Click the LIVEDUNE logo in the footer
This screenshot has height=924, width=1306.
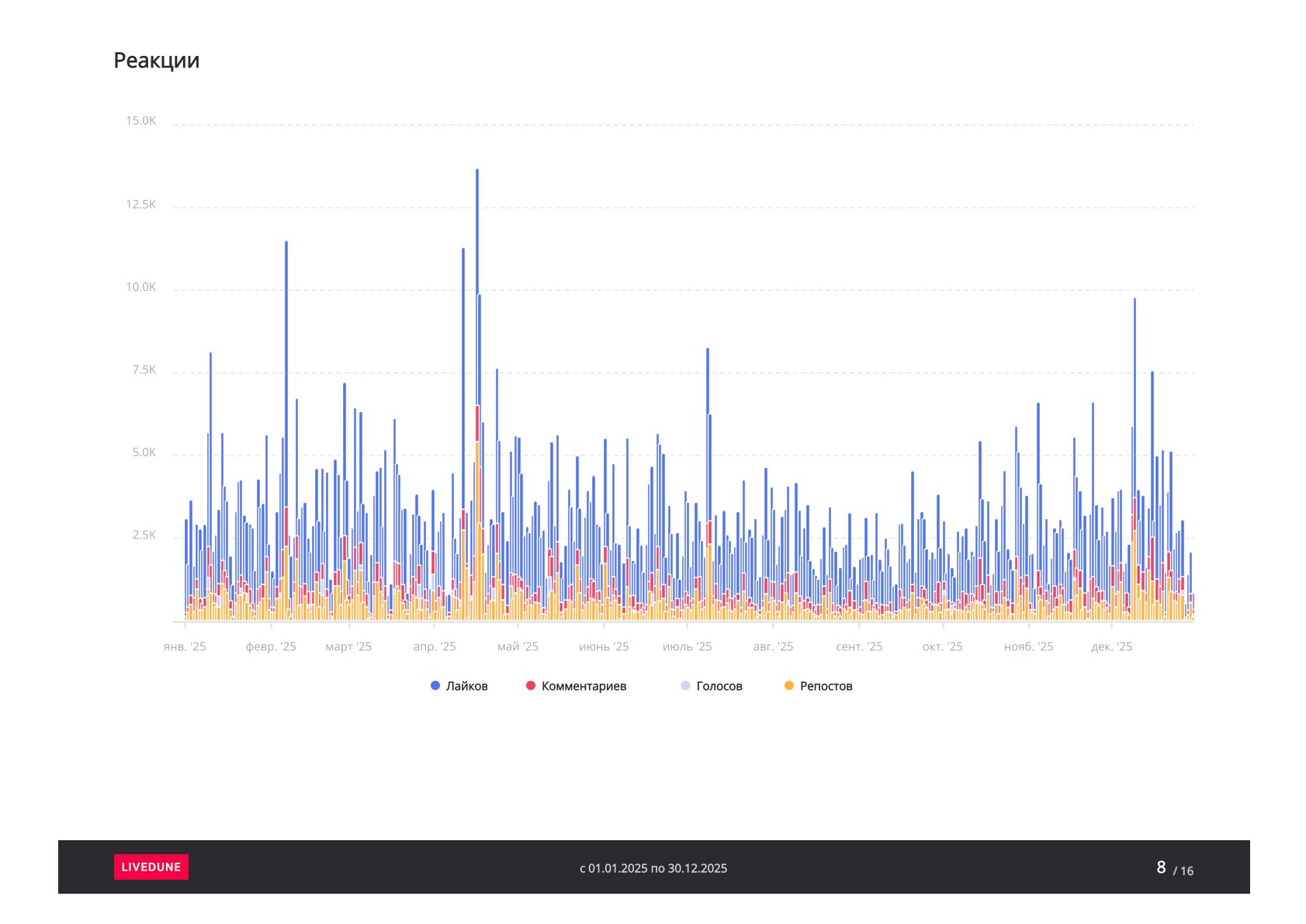[x=151, y=867]
